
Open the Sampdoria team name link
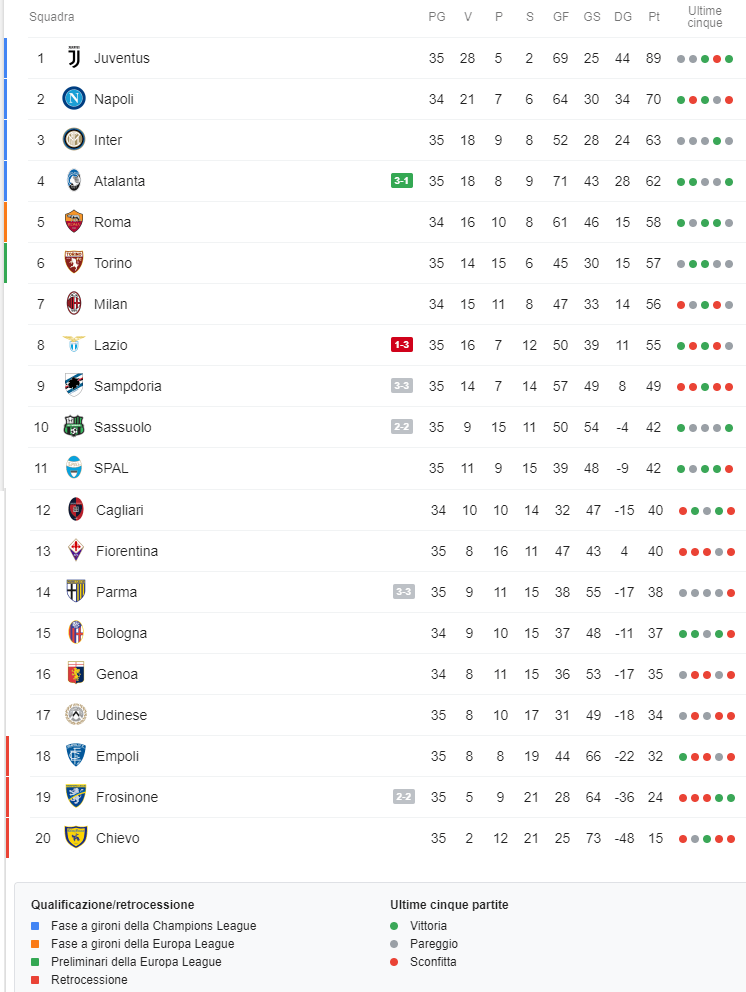pos(128,386)
